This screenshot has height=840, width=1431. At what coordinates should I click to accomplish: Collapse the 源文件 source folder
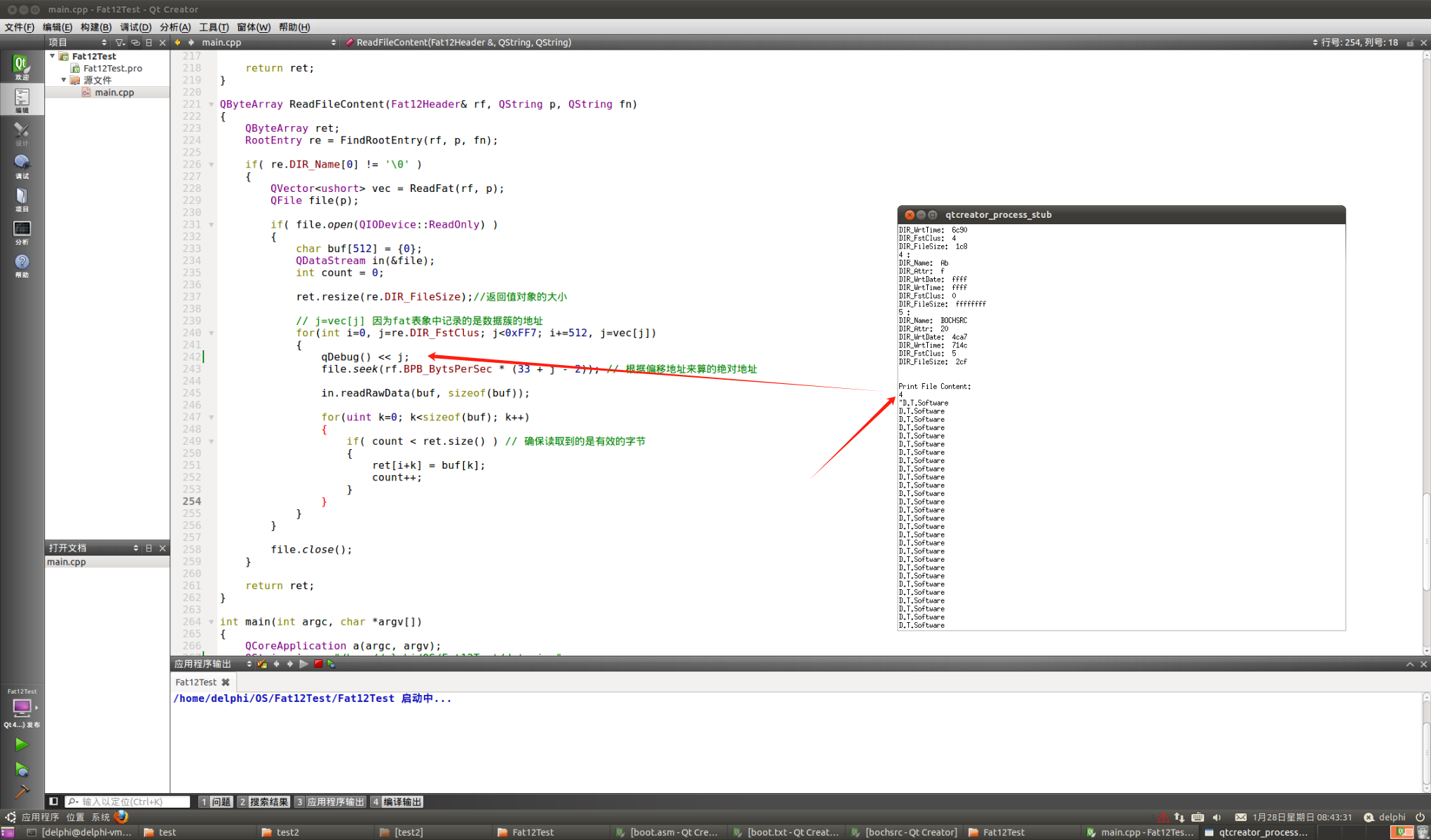(x=64, y=80)
